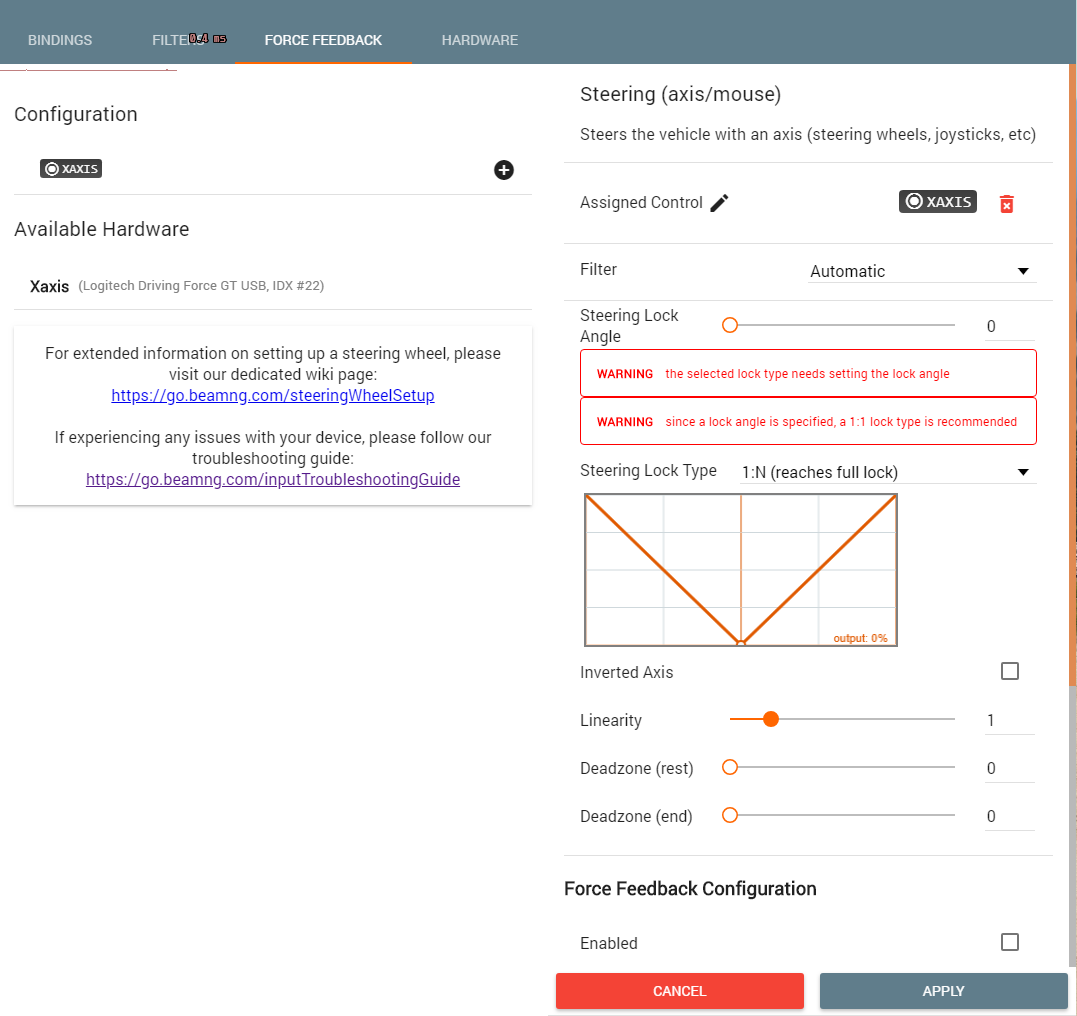The image size is (1077, 1016).
Task: Click the Apply button
Action: coord(943,991)
